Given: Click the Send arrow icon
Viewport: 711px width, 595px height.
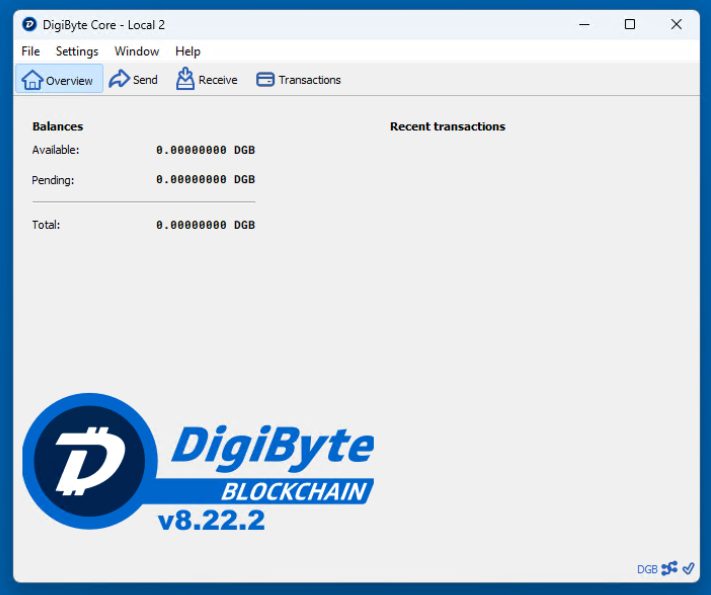Looking at the screenshot, I should click(x=119, y=79).
